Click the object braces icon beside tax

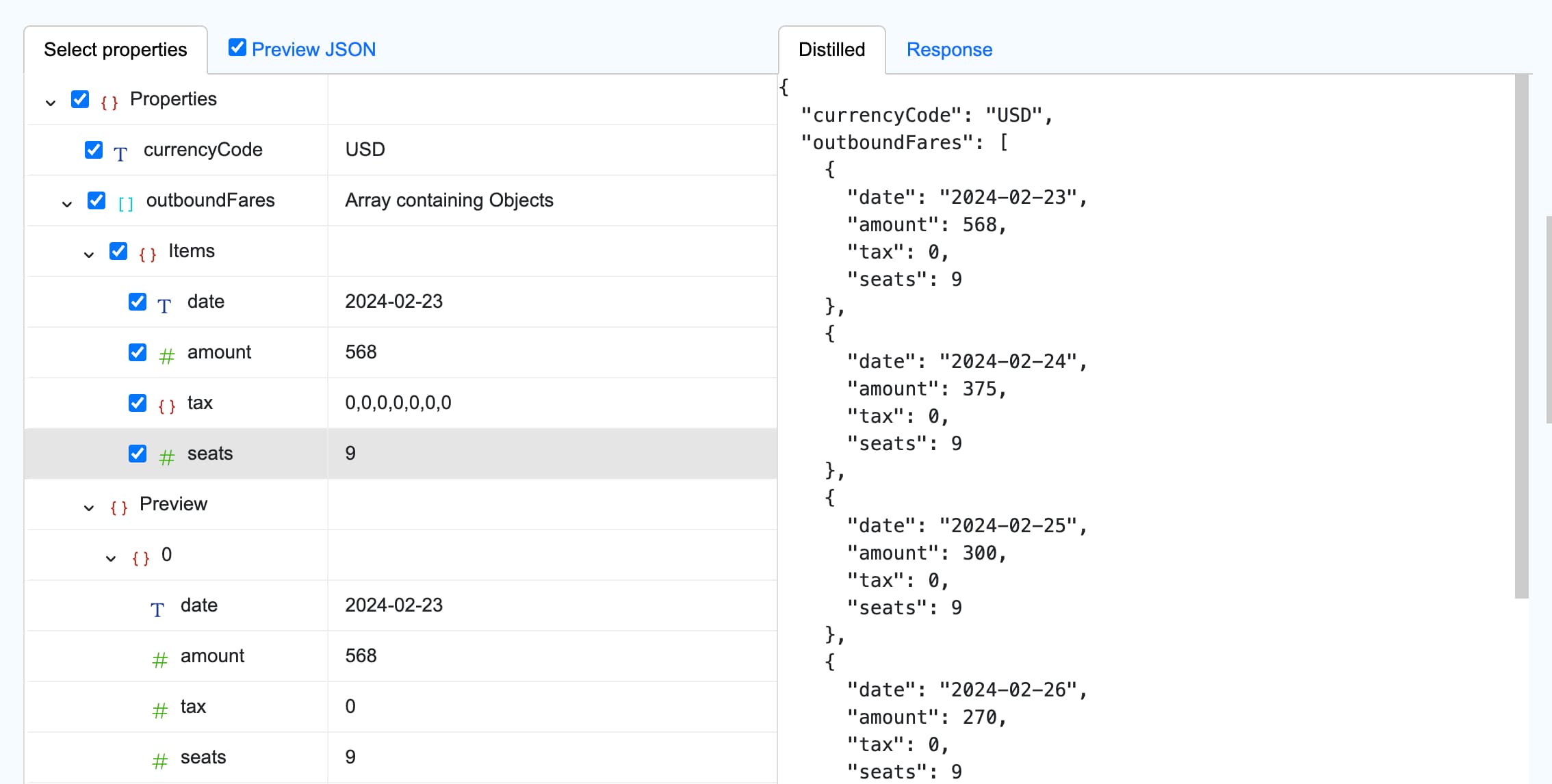pos(166,405)
